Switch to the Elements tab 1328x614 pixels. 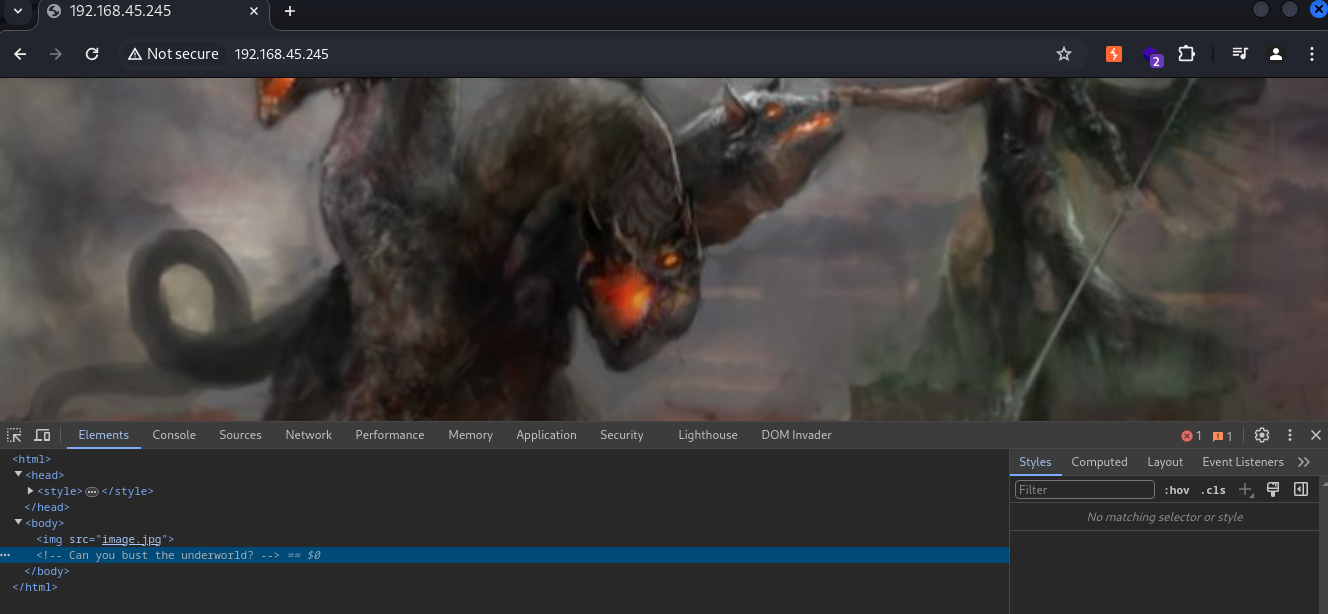(x=104, y=435)
